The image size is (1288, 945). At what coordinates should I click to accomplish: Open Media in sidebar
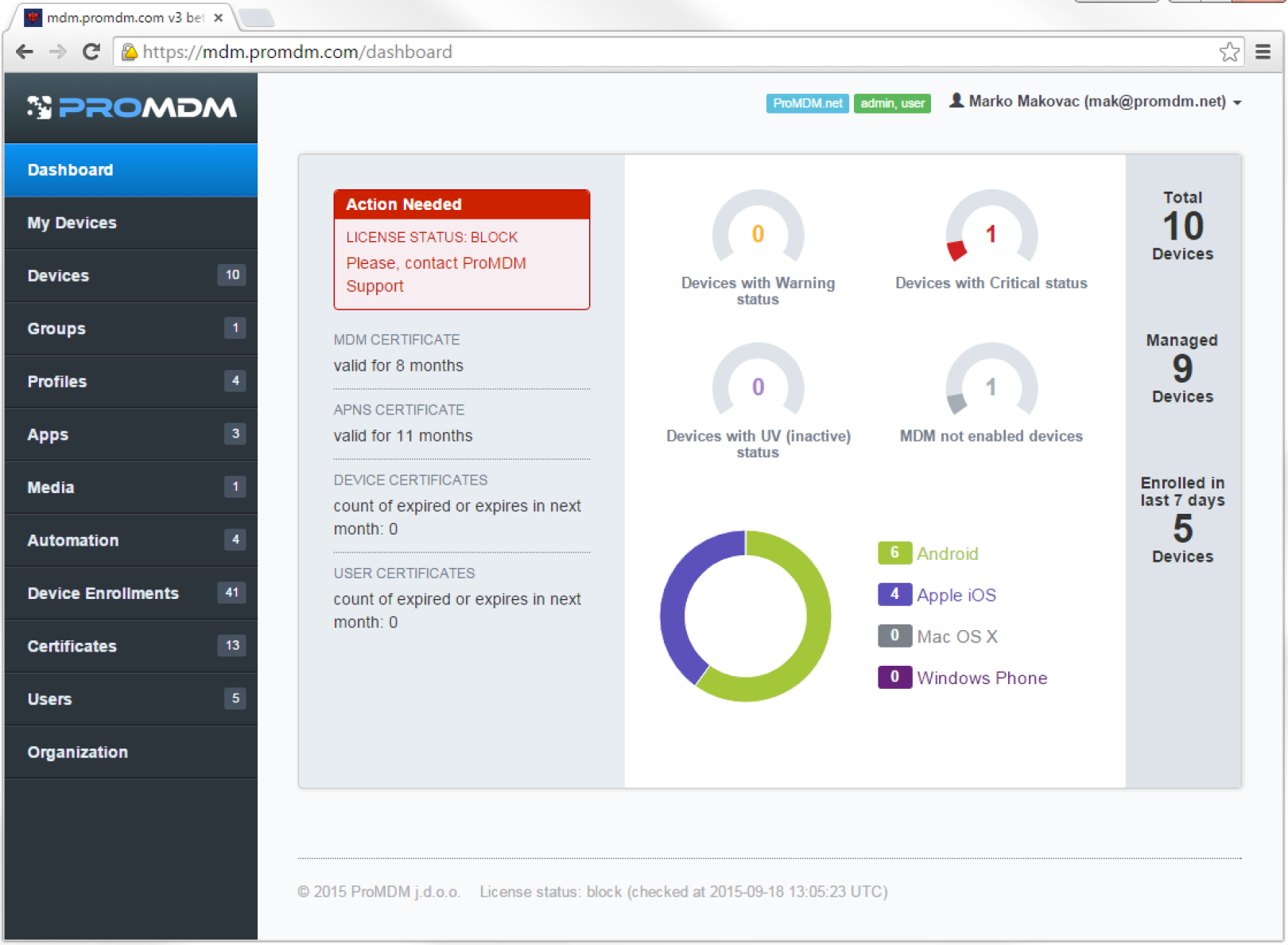tap(131, 488)
